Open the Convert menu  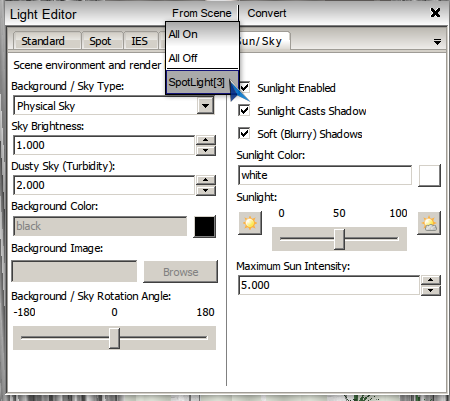(267, 13)
